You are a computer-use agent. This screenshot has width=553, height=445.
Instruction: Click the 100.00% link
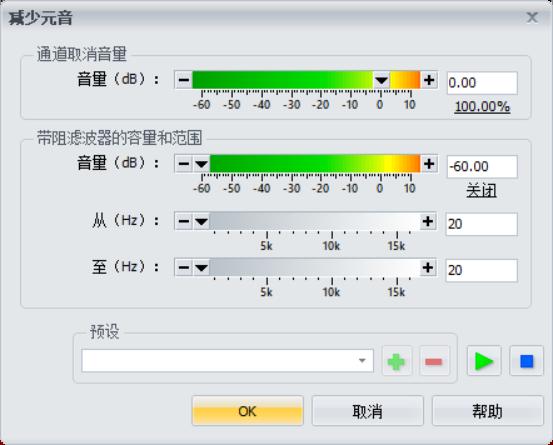click(482, 106)
